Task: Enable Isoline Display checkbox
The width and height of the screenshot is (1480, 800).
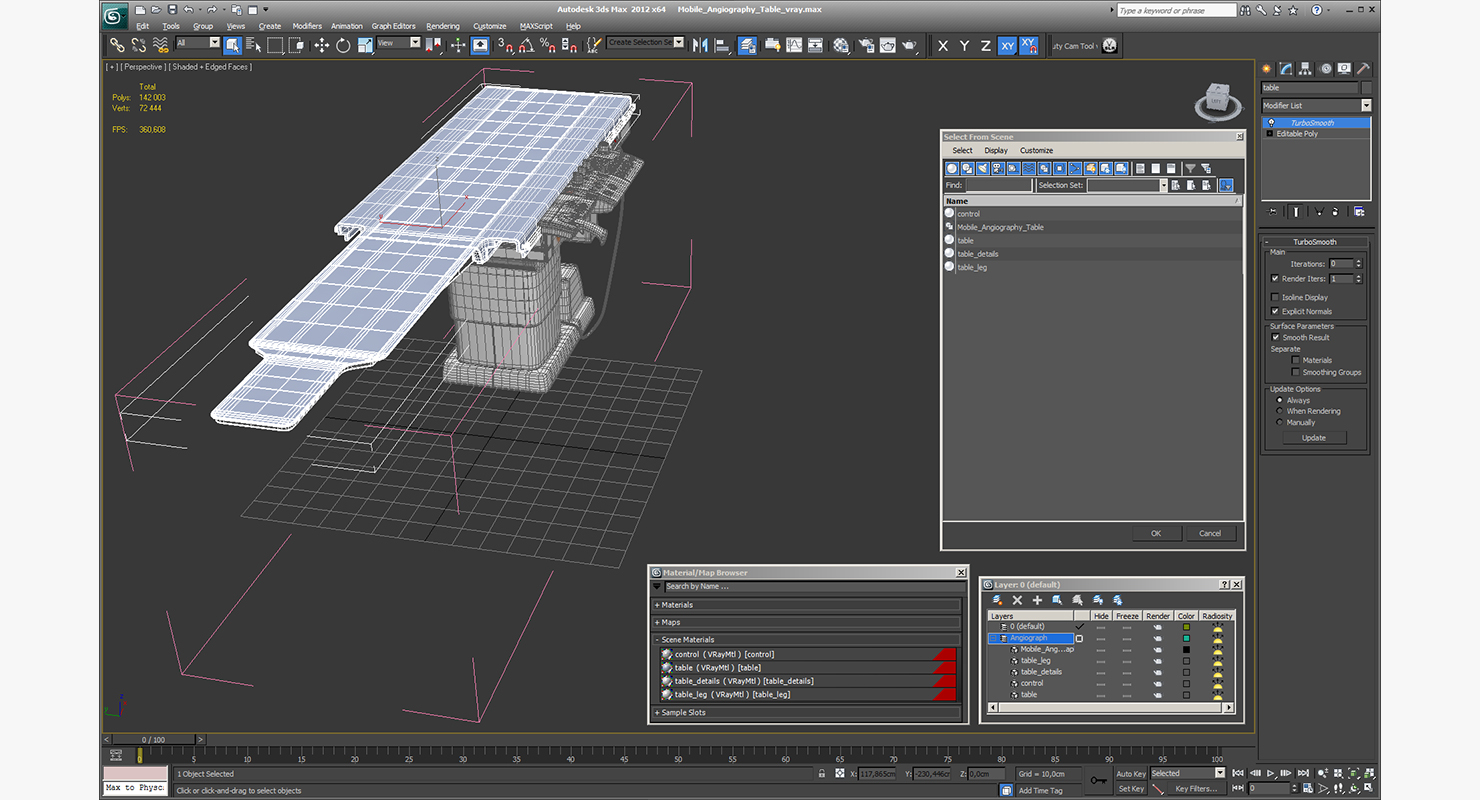Action: [1275, 297]
